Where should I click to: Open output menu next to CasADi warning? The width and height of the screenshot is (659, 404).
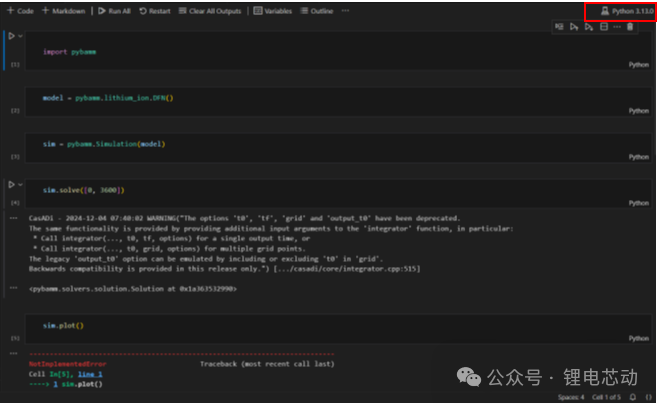pos(14,218)
